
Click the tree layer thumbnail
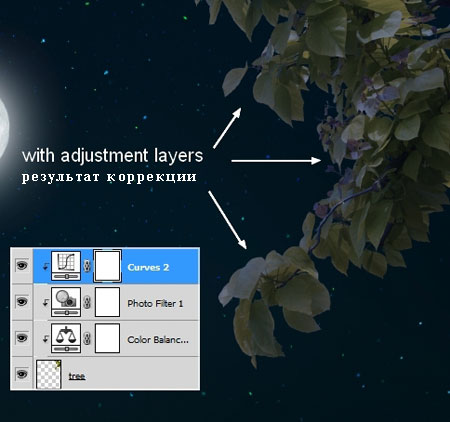[49, 374]
